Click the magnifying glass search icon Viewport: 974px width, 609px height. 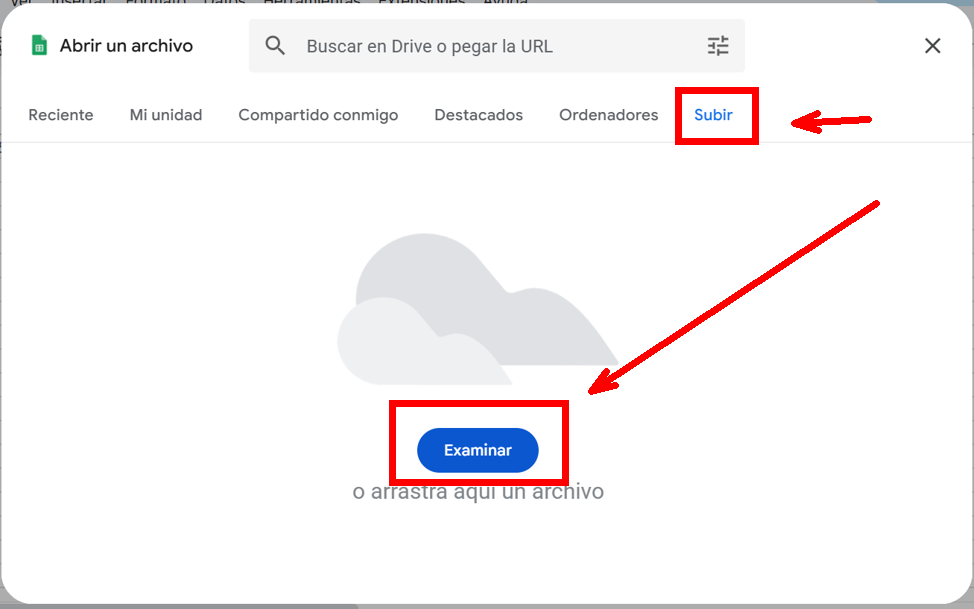coord(275,46)
